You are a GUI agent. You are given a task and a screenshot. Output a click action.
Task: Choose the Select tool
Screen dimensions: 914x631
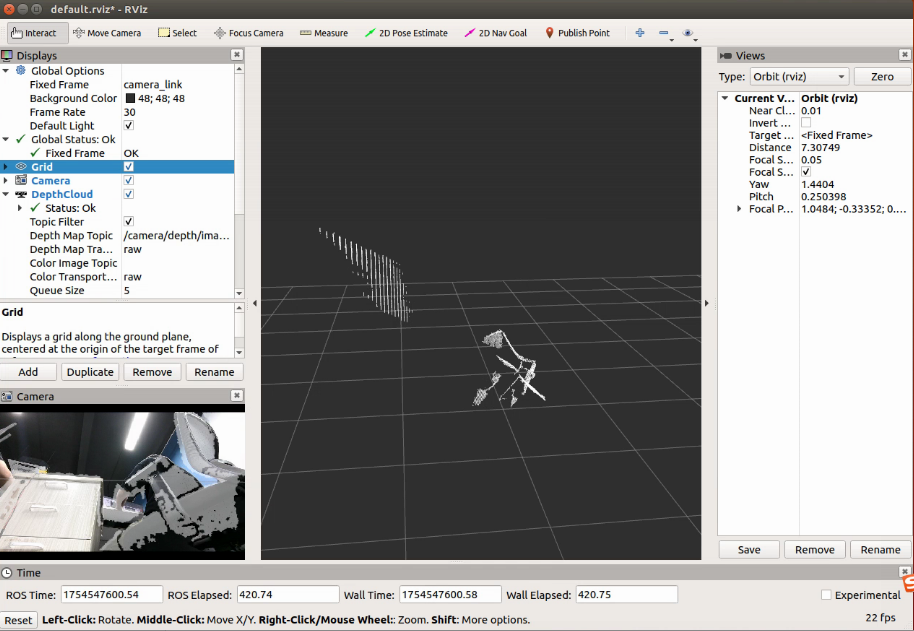click(x=177, y=33)
